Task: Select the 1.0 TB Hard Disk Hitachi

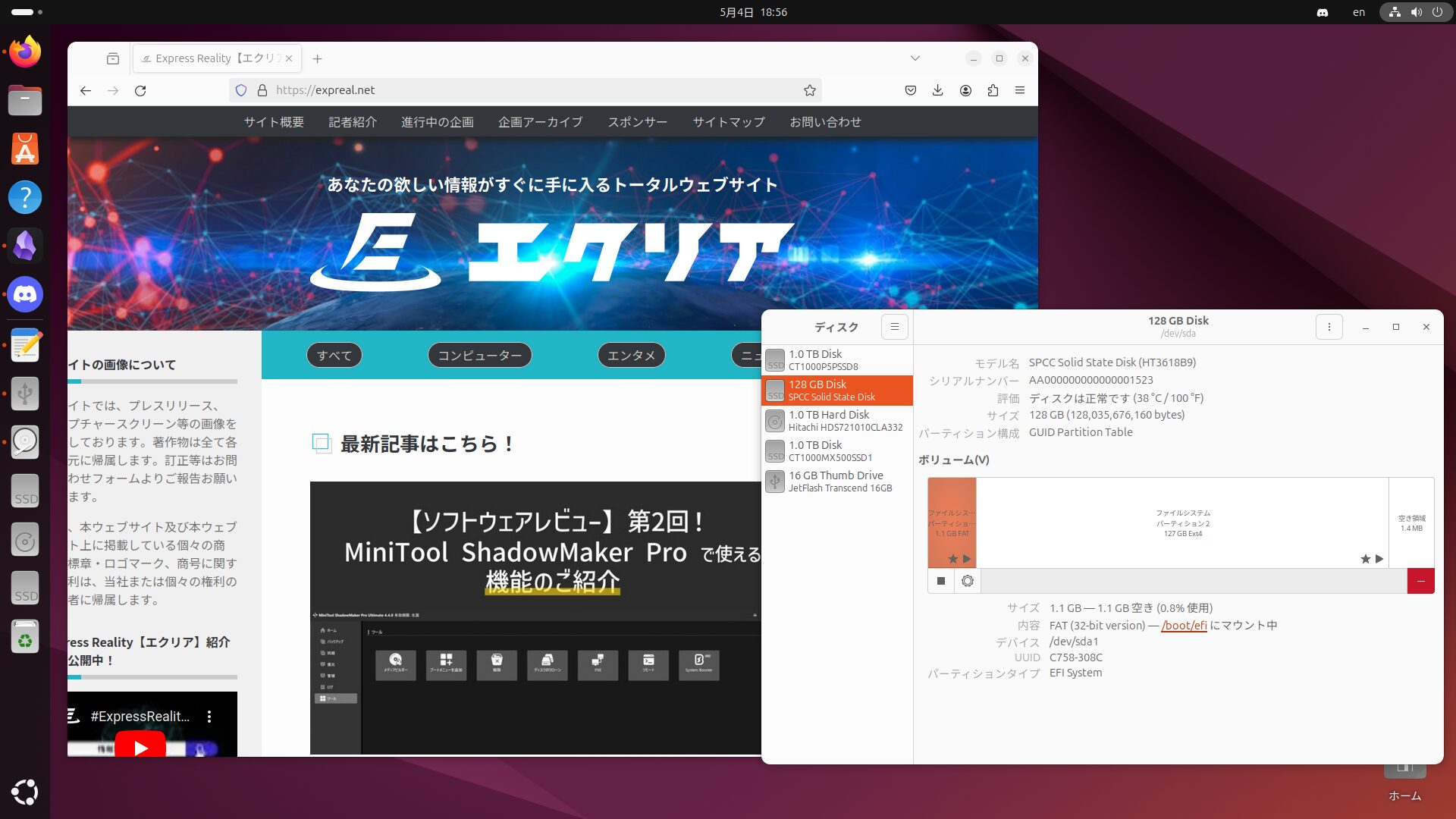Action: coord(836,421)
